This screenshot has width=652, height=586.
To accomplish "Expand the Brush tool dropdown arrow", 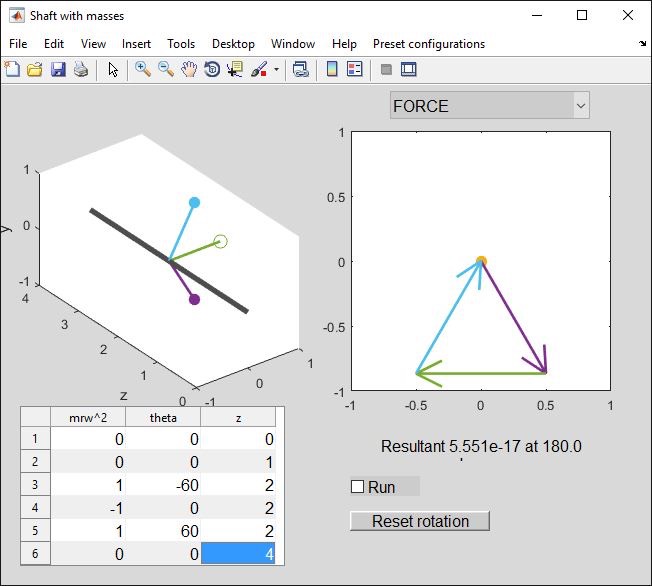I will point(276,70).
